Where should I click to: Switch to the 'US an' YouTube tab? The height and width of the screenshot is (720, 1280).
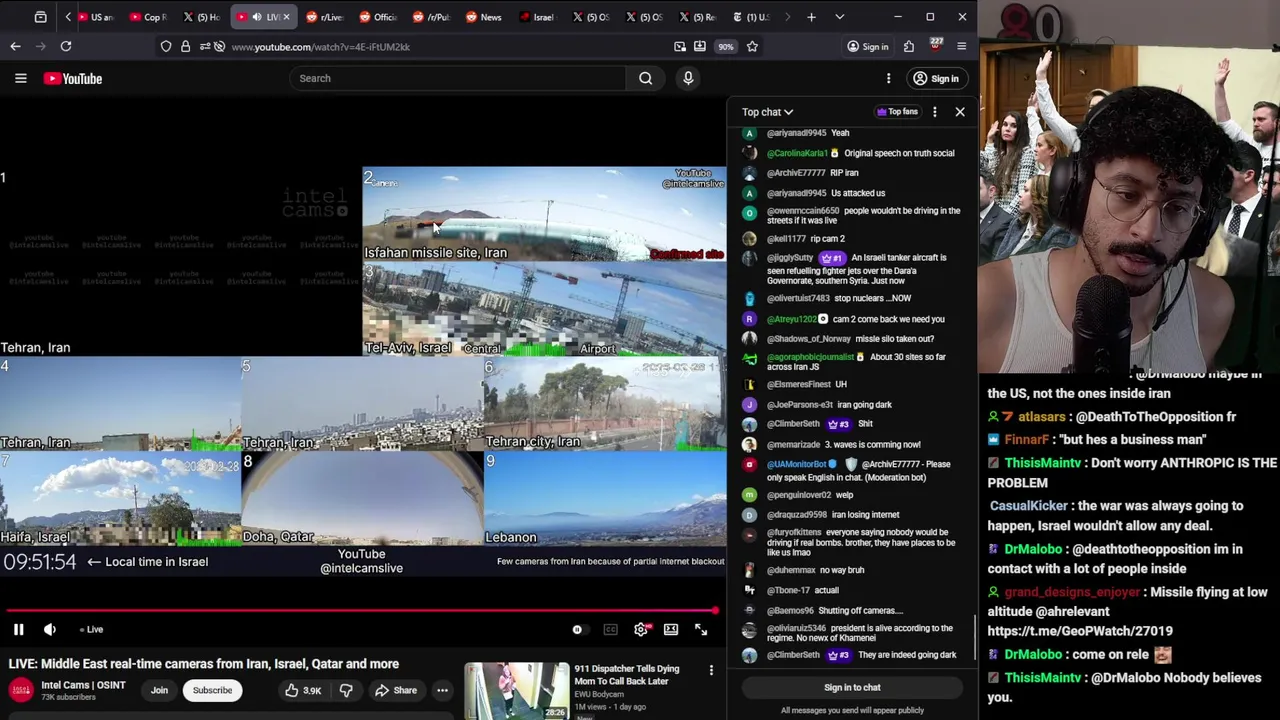pyautogui.click(x=95, y=17)
